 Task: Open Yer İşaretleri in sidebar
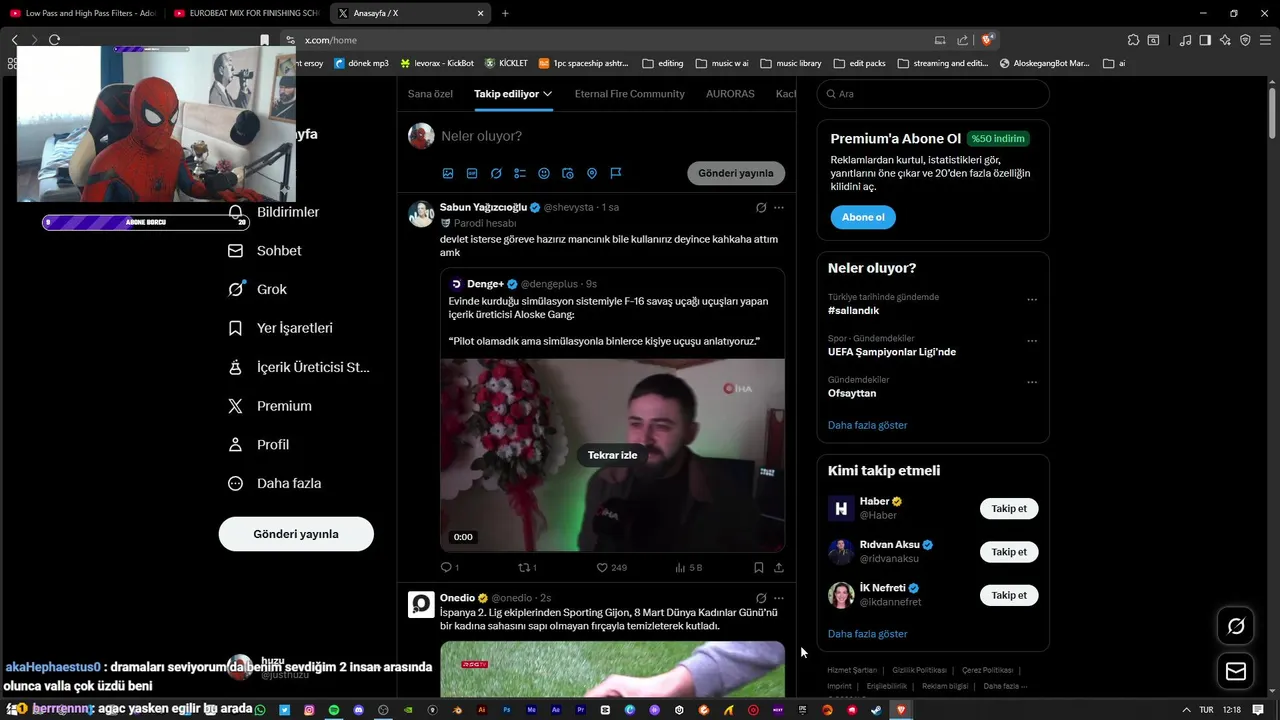click(x=281, y=328)
